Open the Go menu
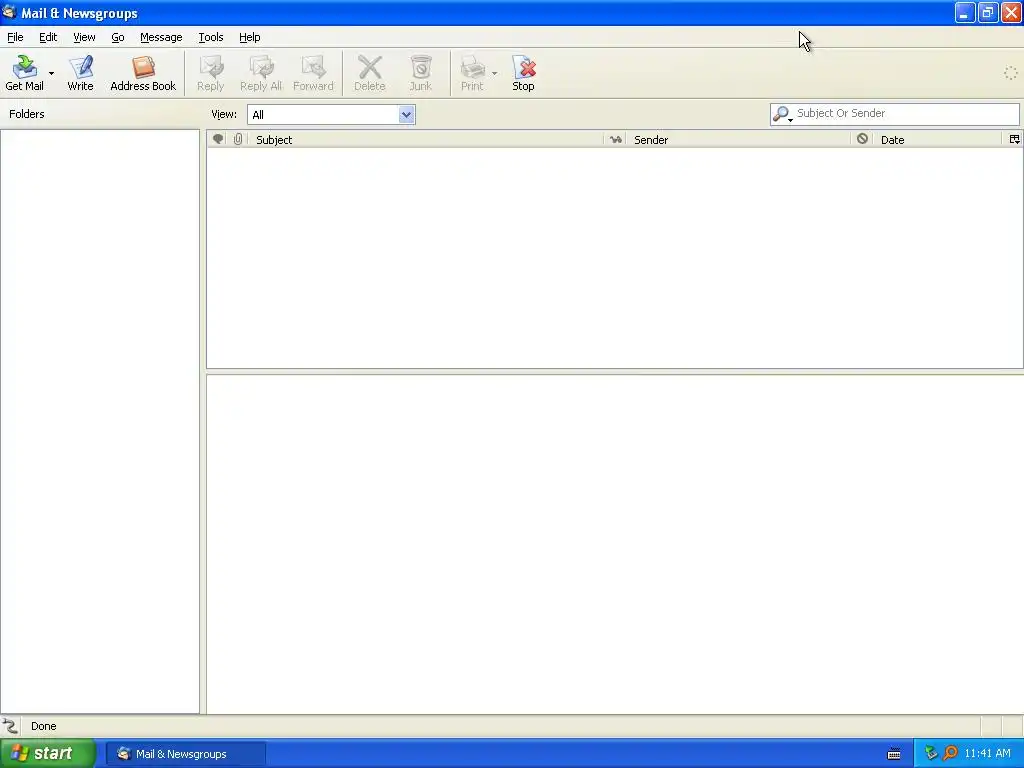 (118, 37)
